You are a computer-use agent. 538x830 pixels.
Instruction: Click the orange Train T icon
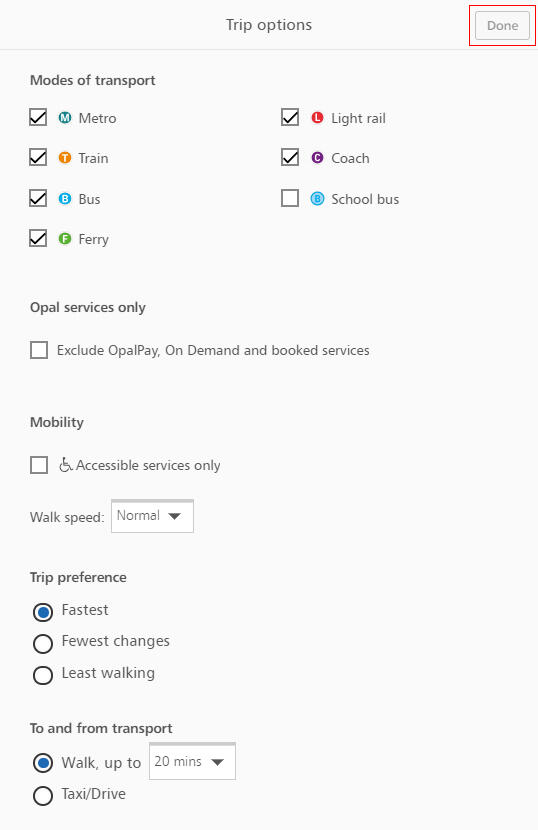click(65, 158)
